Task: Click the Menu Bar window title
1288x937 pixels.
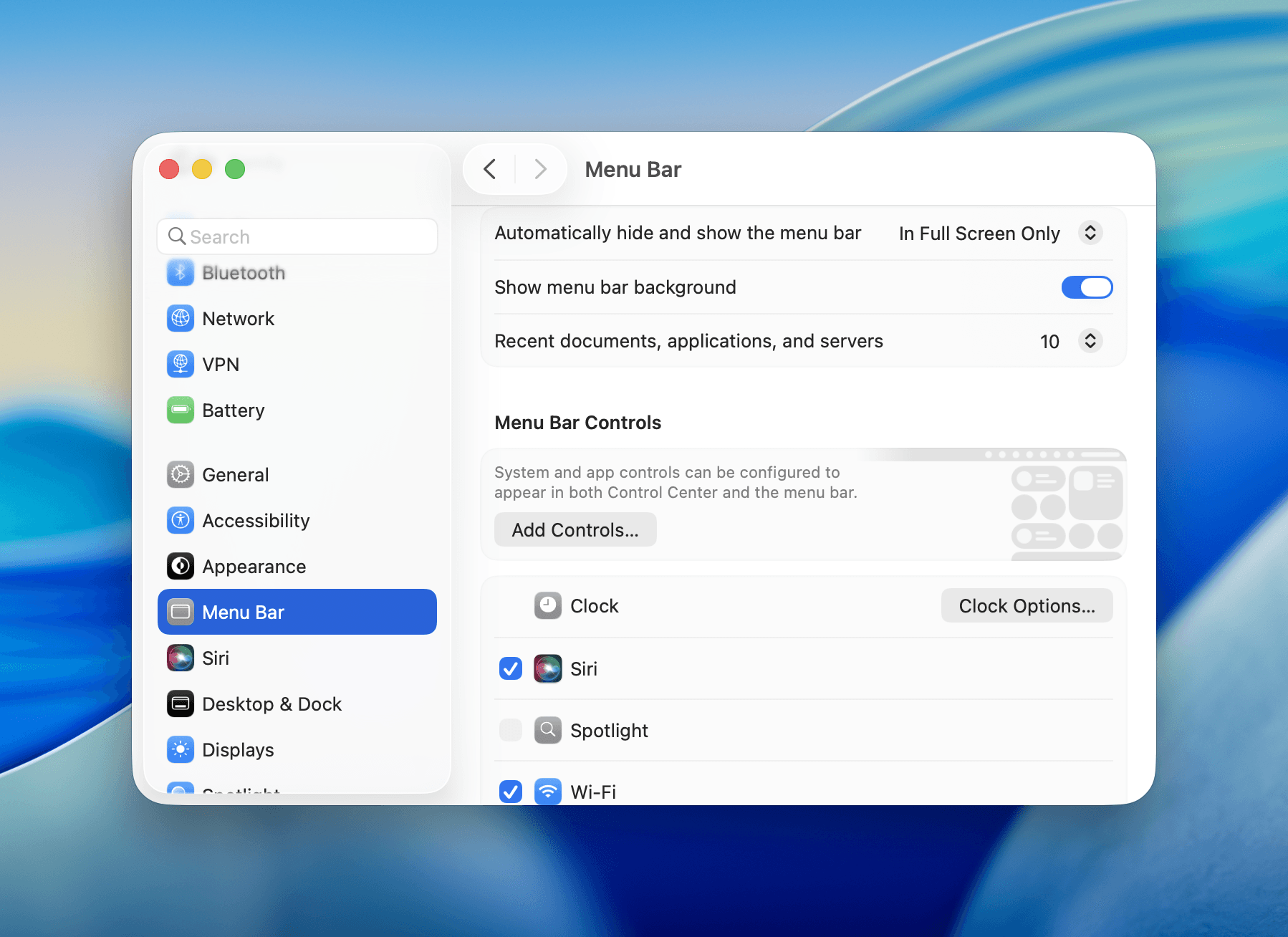Action: 633,170
